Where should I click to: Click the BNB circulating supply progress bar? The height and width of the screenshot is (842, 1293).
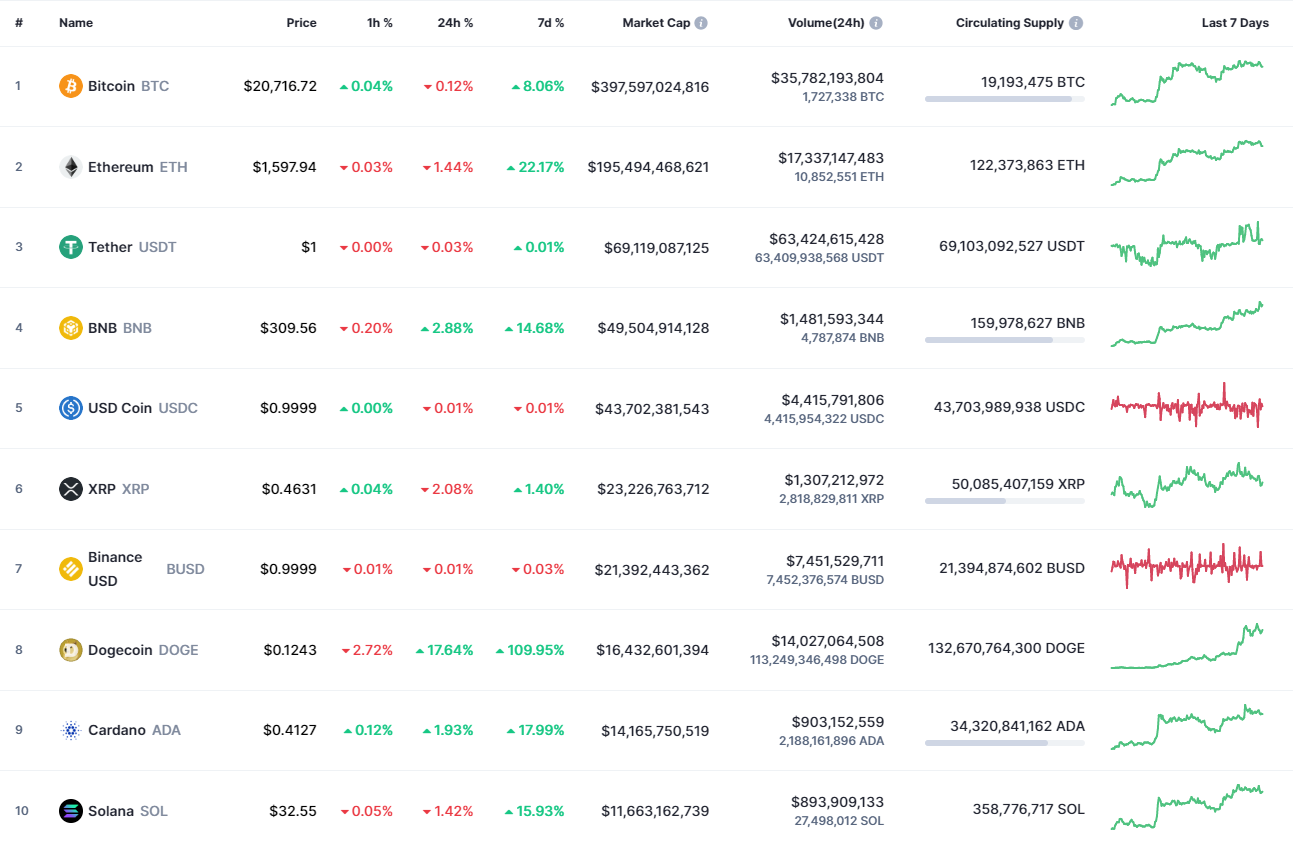(1004, 339)
